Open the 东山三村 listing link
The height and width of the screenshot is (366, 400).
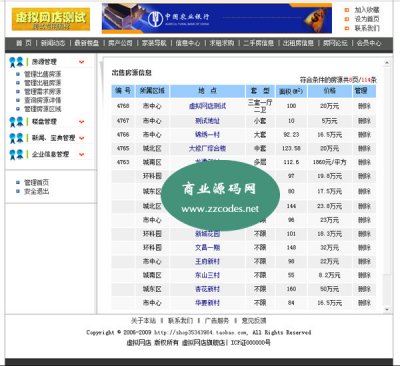207,275
